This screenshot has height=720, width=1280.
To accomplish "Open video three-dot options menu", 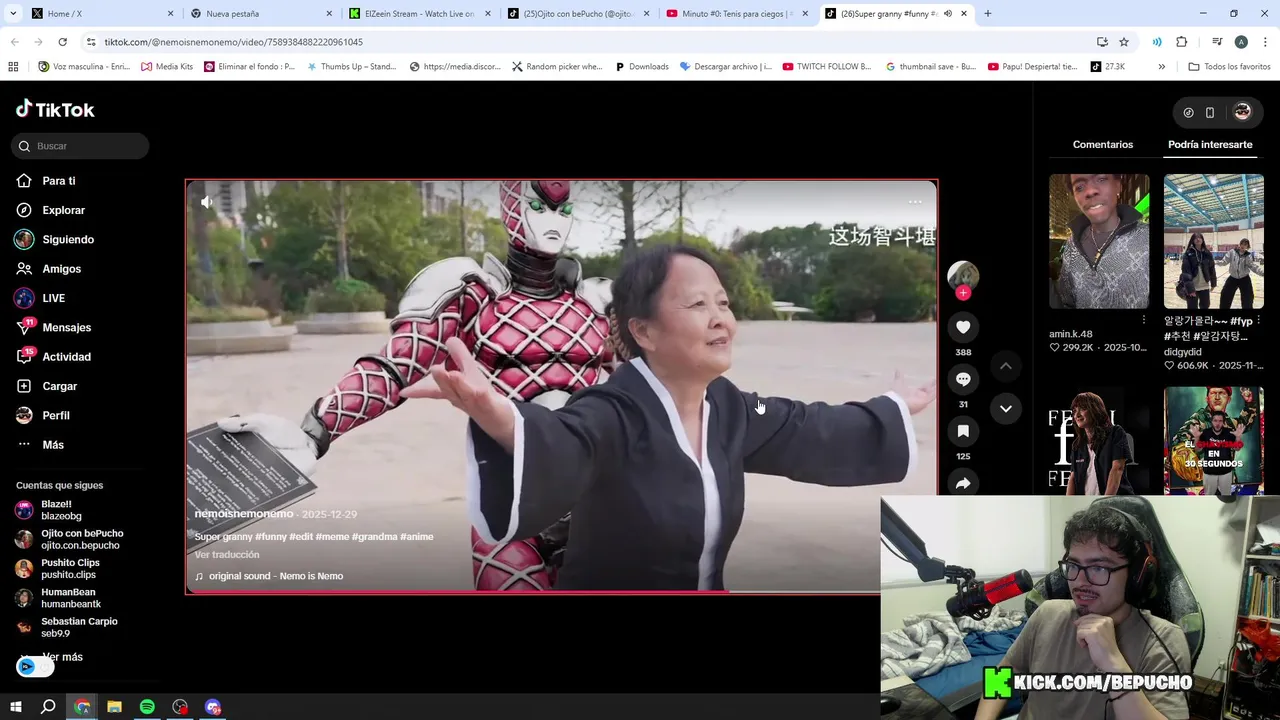I will [915, 202].
